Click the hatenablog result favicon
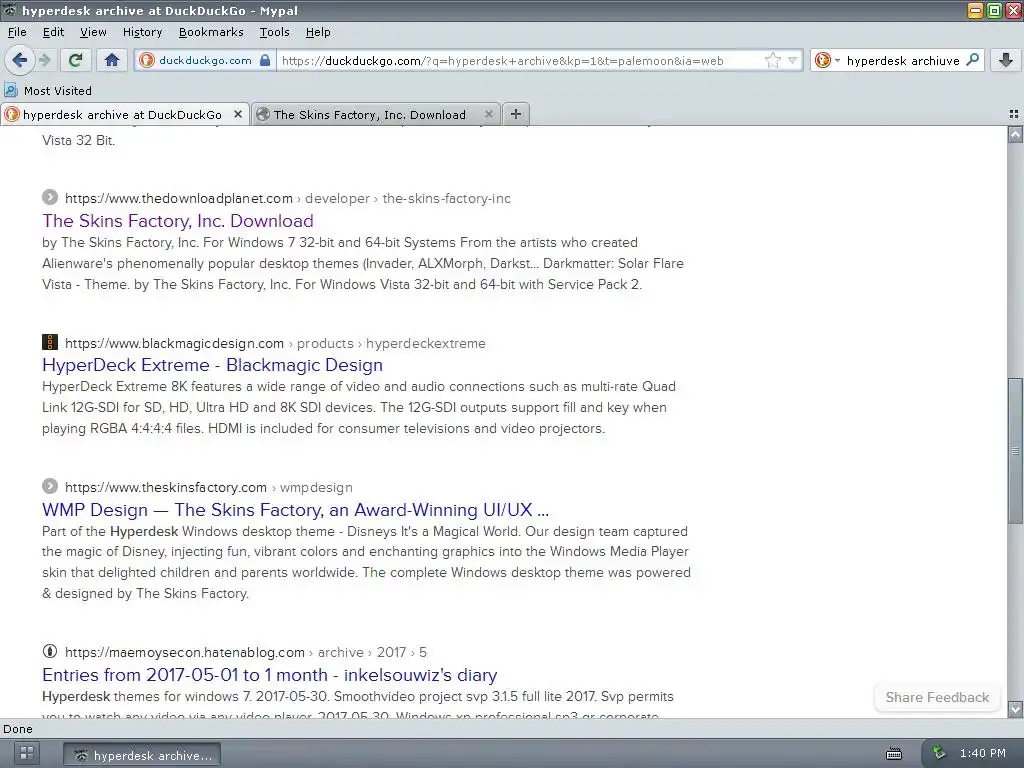Viewport: 1024px width, 768px height. (x=50, y=651)
